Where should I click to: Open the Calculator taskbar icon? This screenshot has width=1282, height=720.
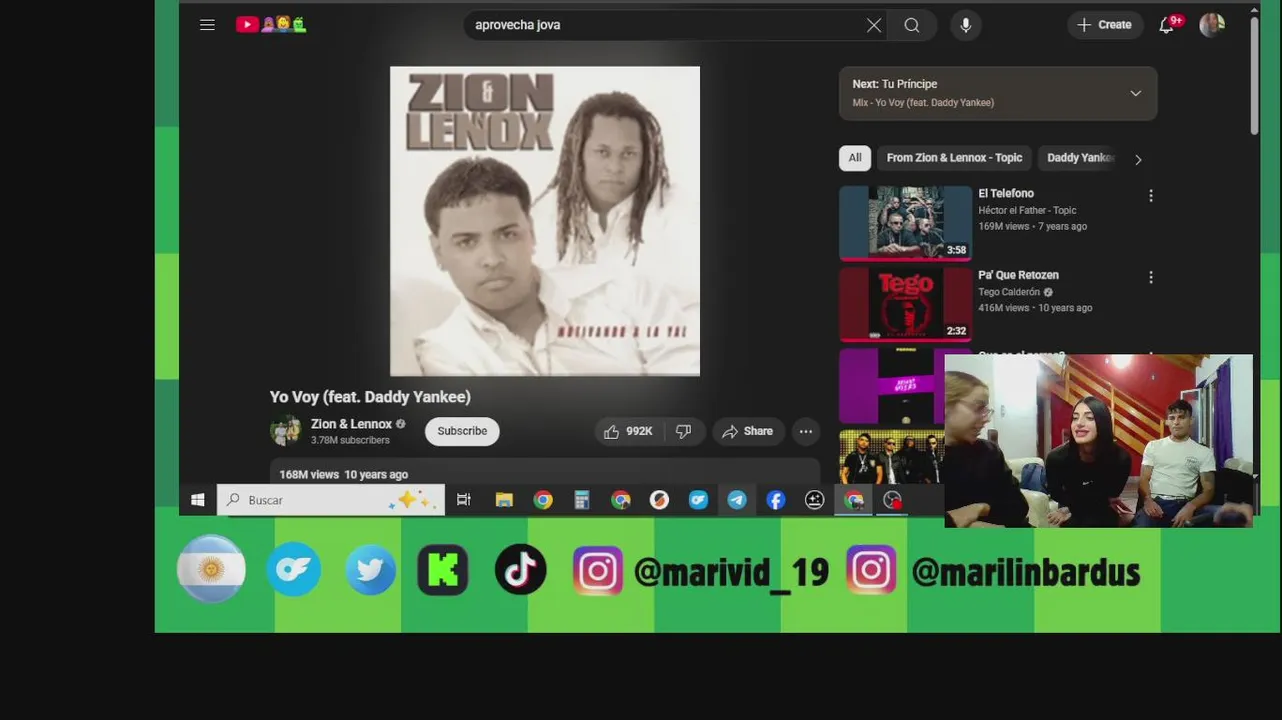click(582, 500)
